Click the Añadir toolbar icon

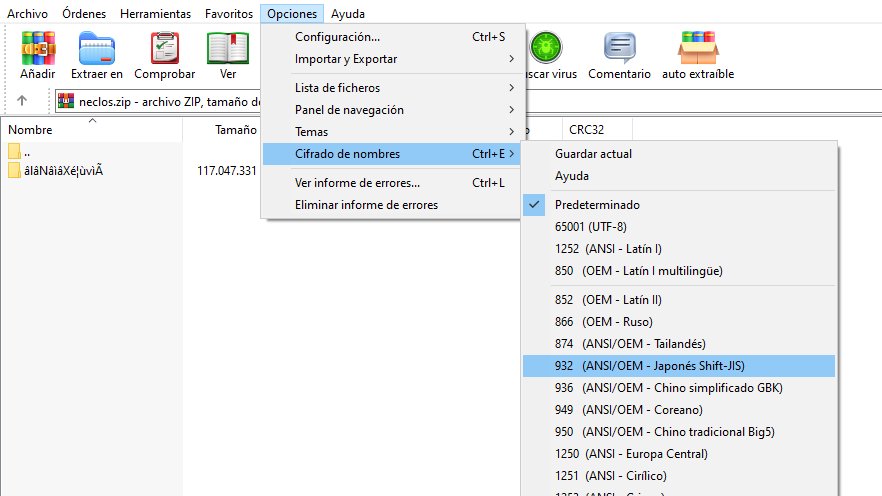38,48
